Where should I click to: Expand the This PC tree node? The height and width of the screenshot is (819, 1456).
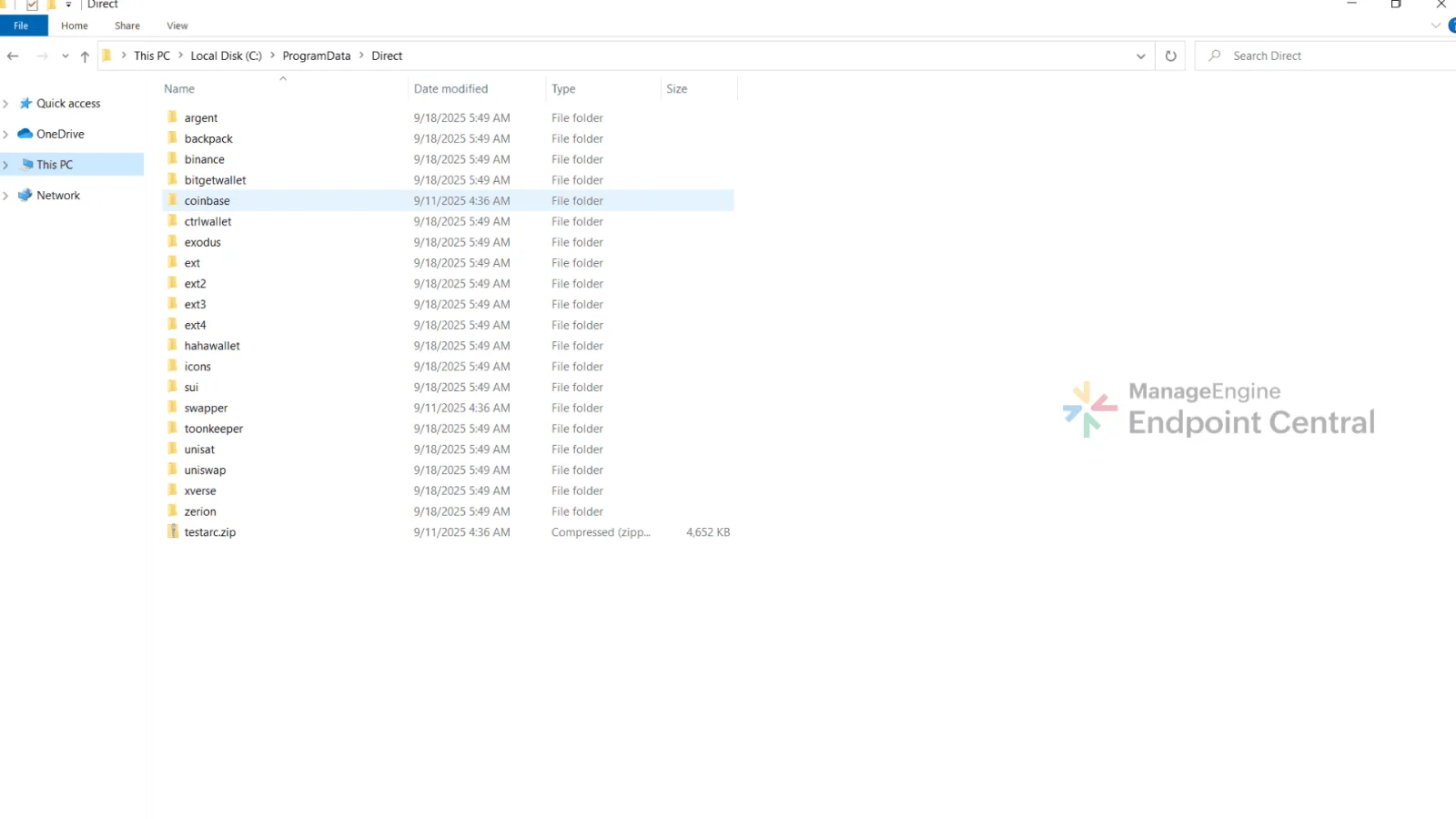click(x=6, y=165)
